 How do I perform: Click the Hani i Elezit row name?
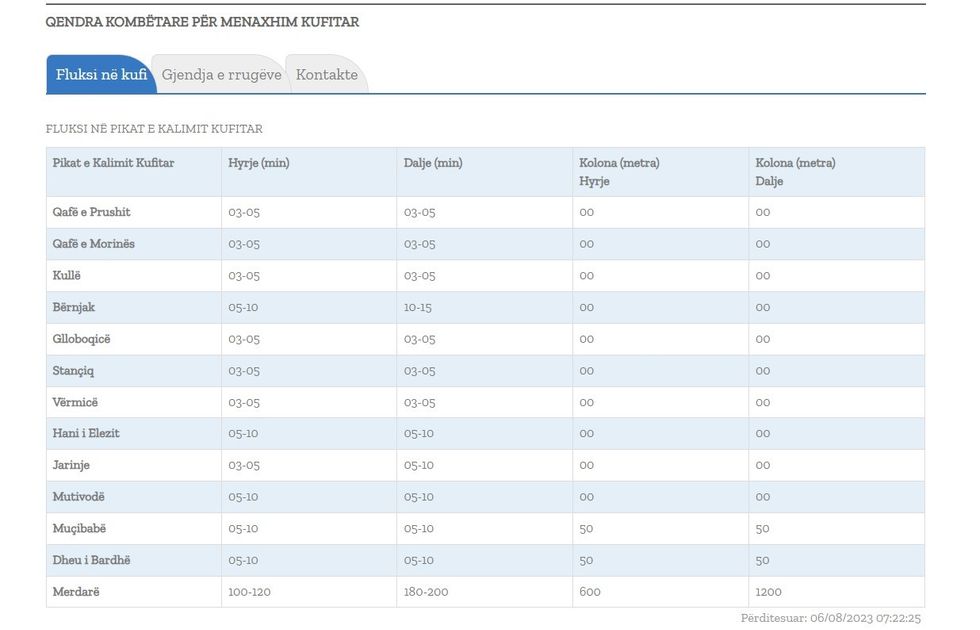click(86, 434)
